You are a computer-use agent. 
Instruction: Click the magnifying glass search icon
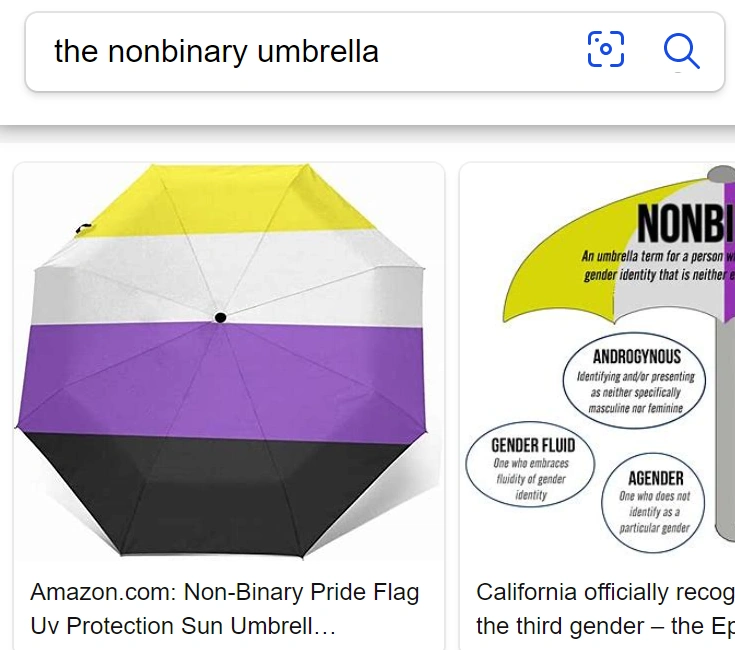pos(681,50)
